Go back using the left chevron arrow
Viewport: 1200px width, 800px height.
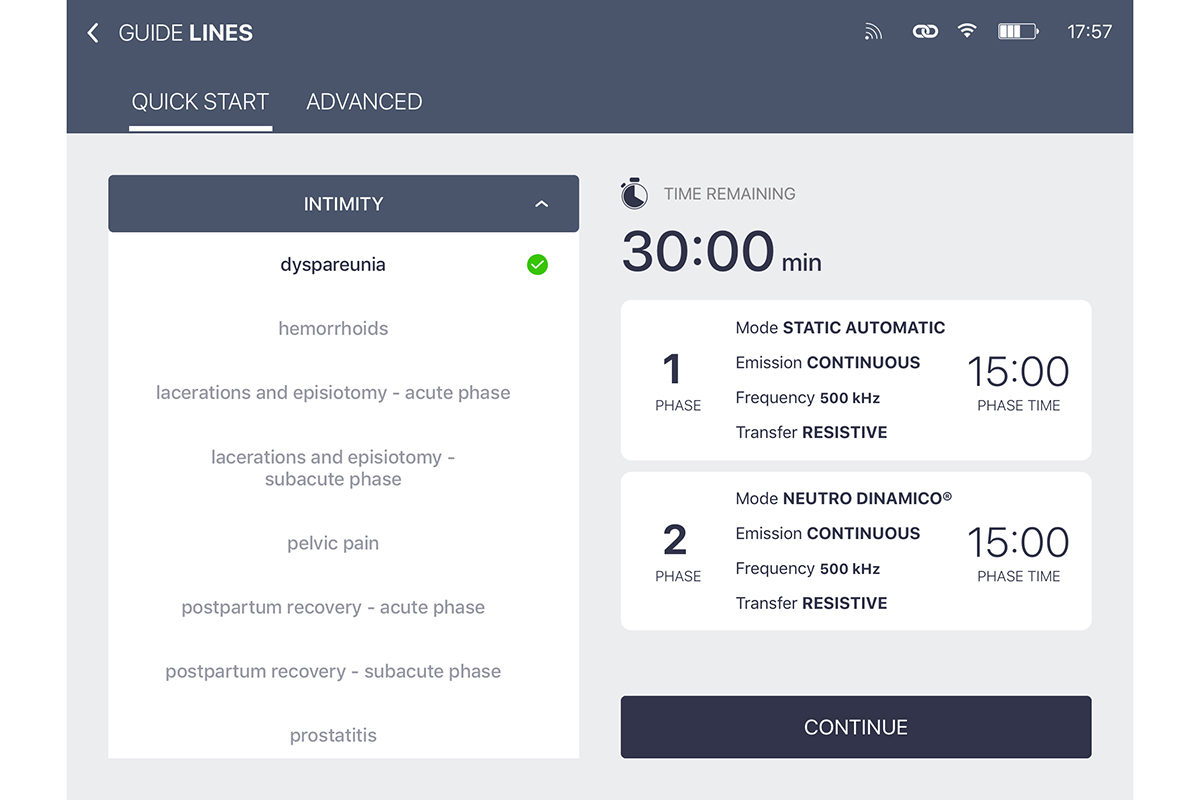93,33
